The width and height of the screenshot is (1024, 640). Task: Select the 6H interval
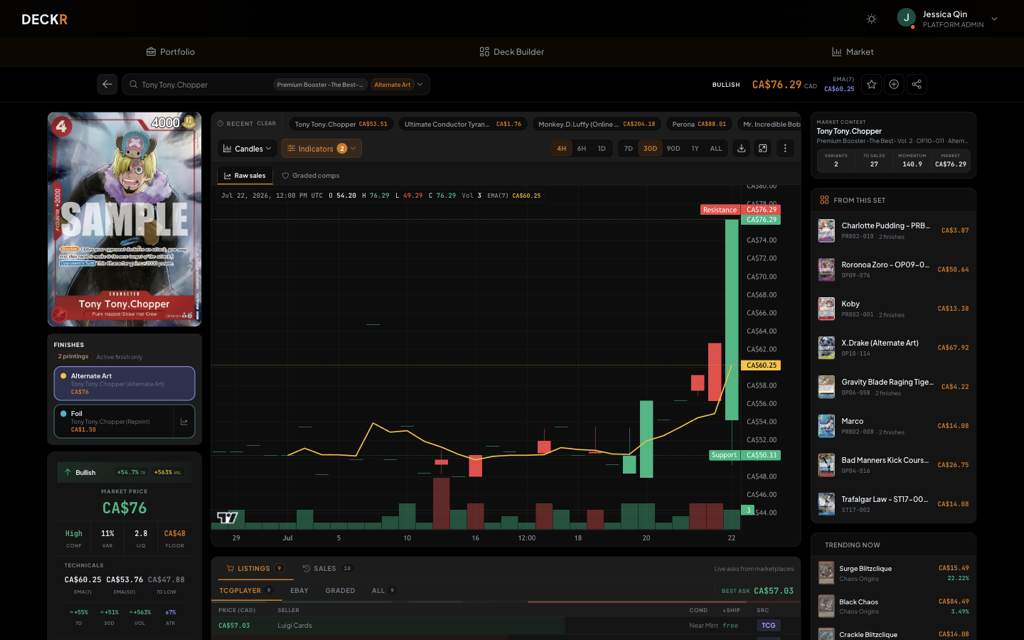(x=581, y=148)
